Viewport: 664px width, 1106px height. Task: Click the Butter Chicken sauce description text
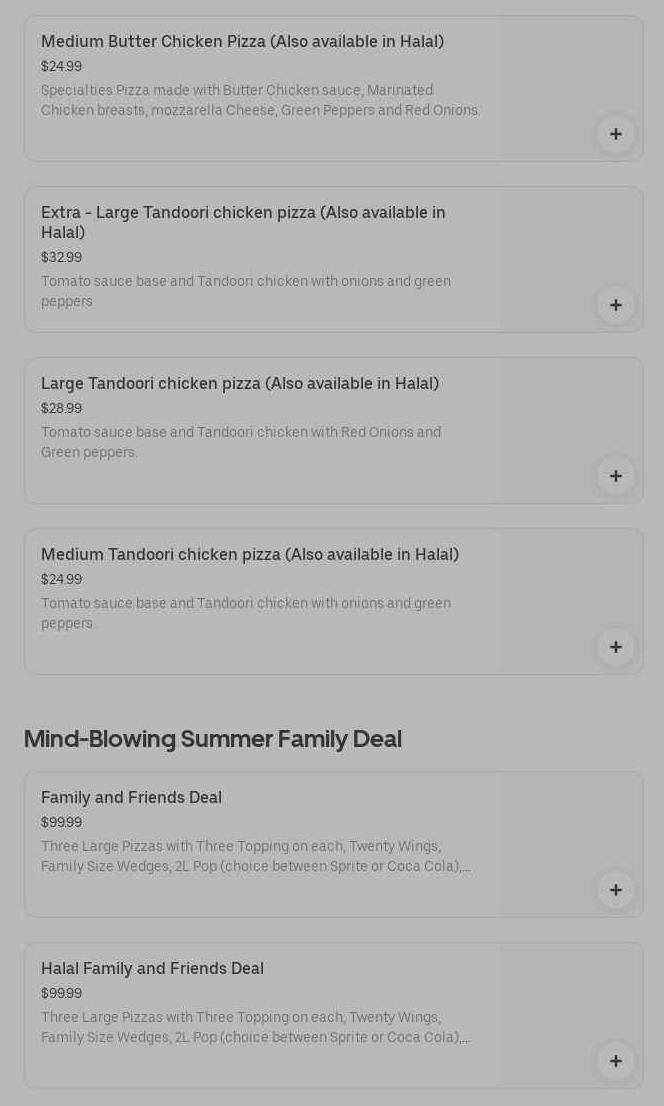(x=260, y=100)
